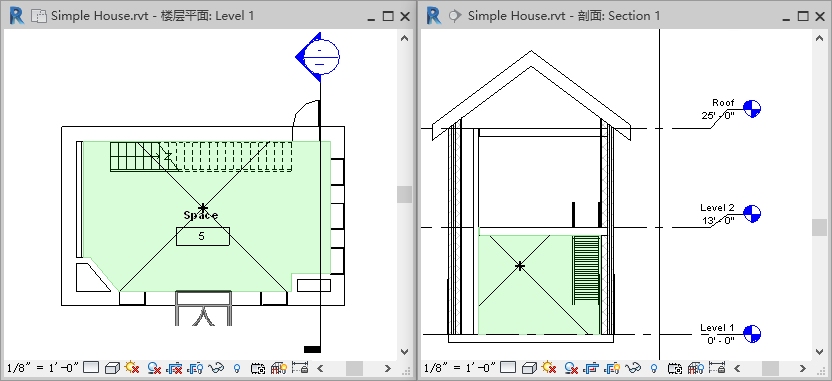Open Visual Style menu in Section 1 view
The image size is (832, 381).
pyautogui.click(x=529, y=367)
